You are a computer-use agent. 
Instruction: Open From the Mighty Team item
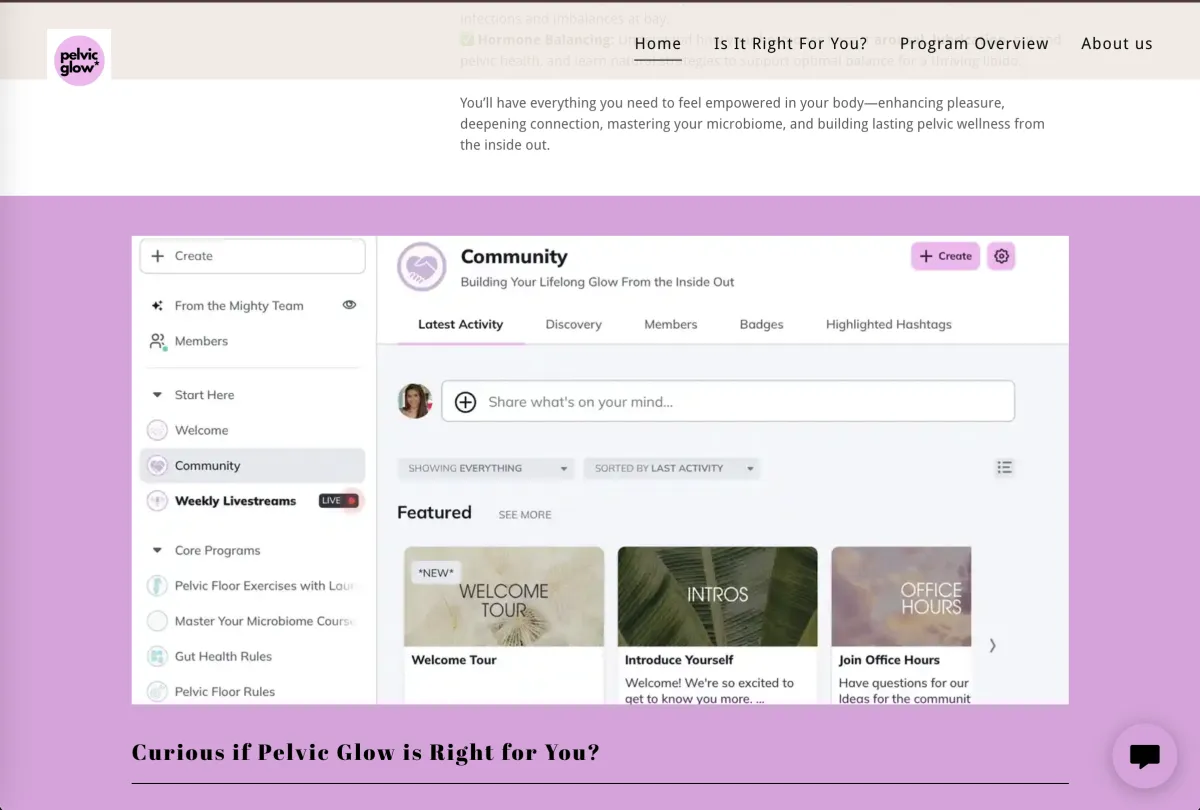(x=239, y=306)
